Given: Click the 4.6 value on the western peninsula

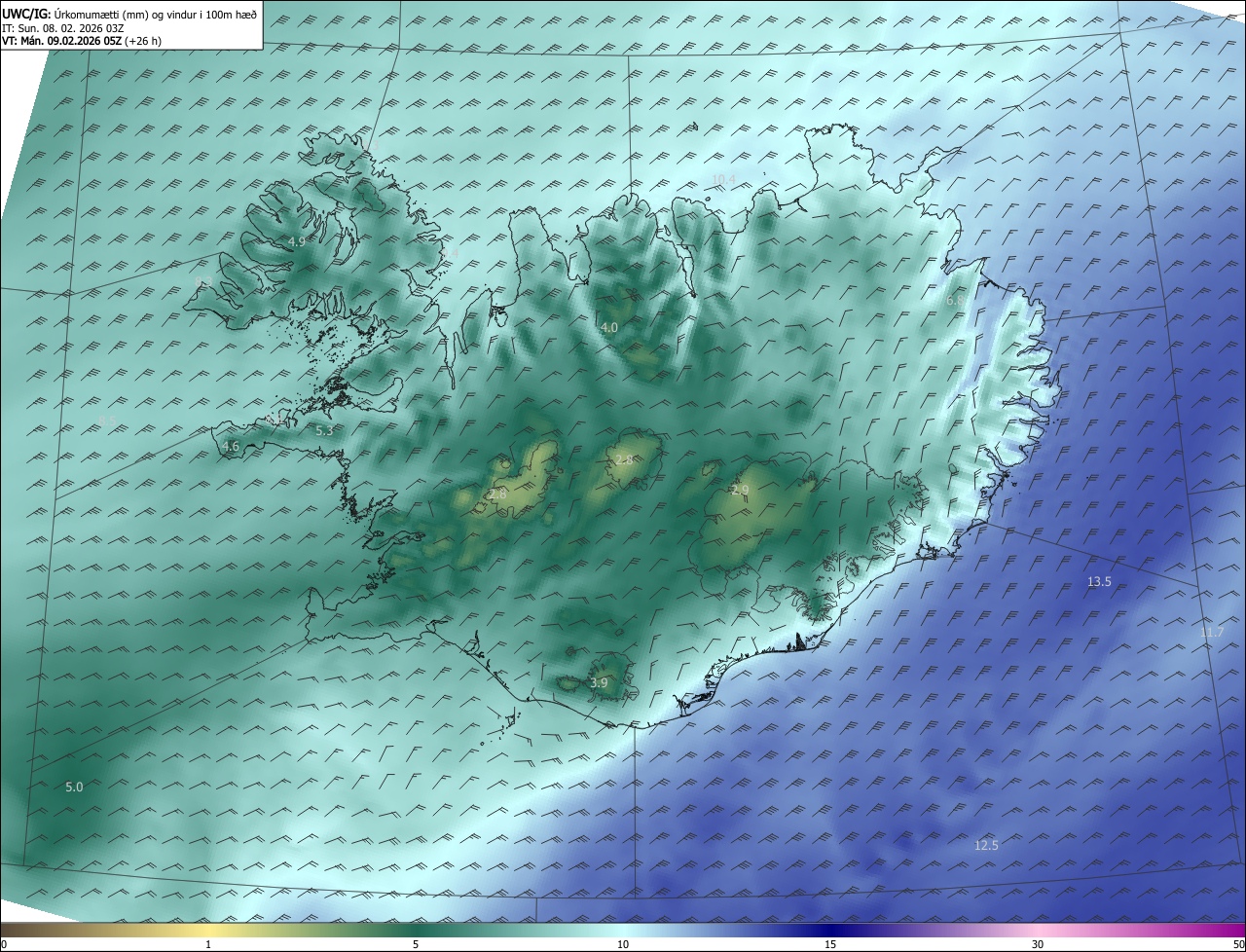Looking at the screenshot, I should coord(231,447).
